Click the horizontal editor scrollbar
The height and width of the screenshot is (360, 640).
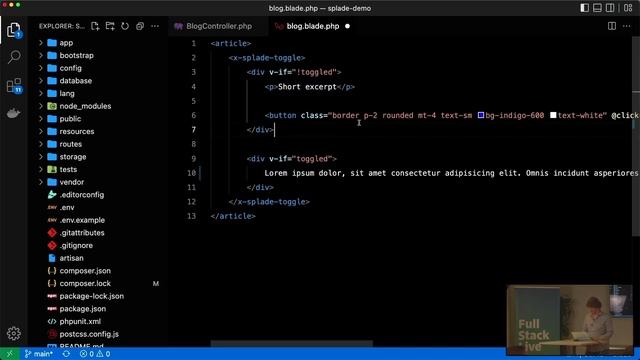coord(291,344)
